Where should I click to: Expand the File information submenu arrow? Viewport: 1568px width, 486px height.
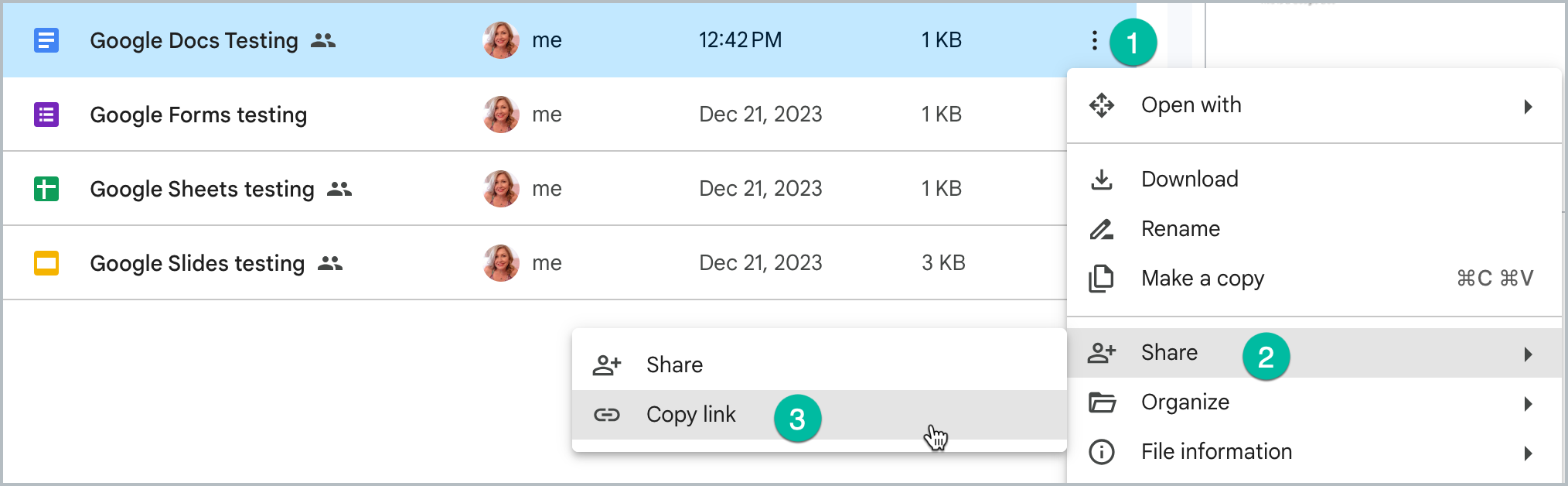tap(1528, 453)
